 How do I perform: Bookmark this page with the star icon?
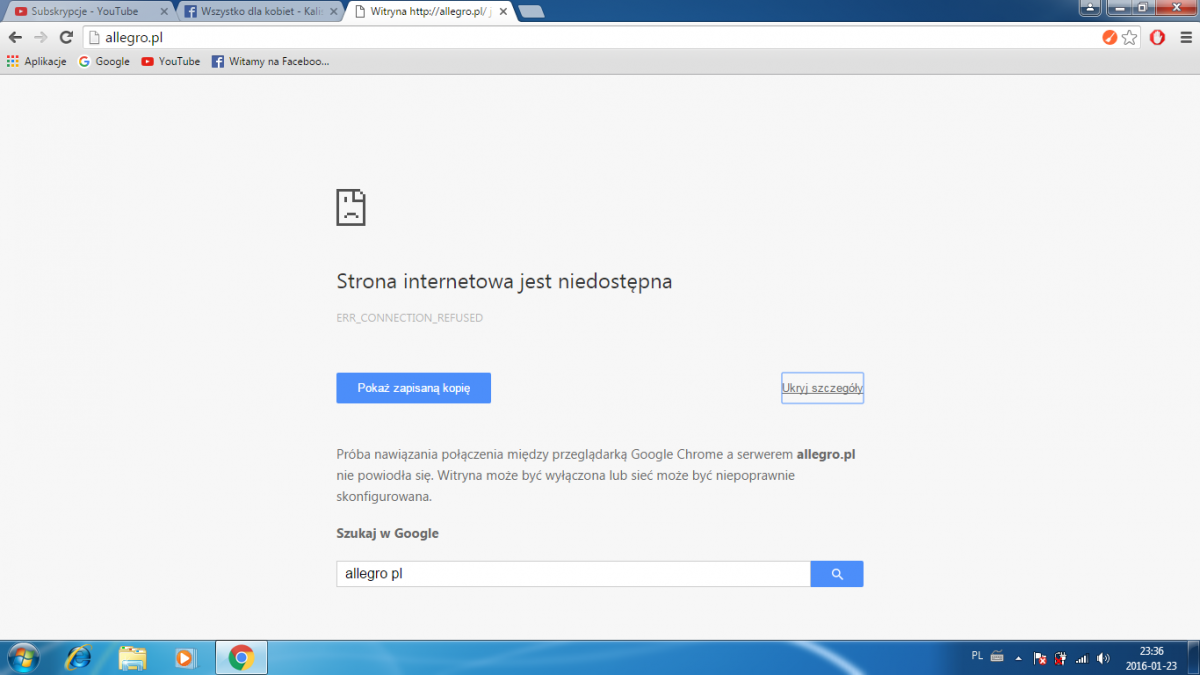coord(1130,38)
